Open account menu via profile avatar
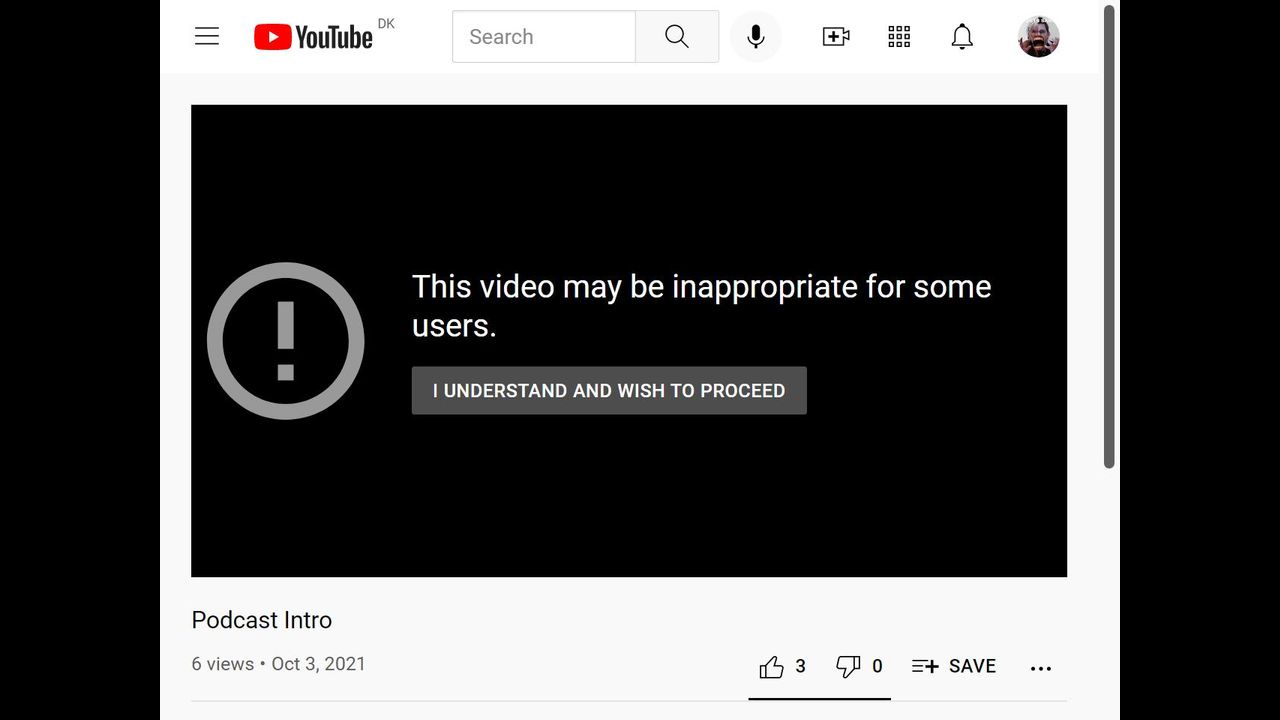 tap(1038, 37)
